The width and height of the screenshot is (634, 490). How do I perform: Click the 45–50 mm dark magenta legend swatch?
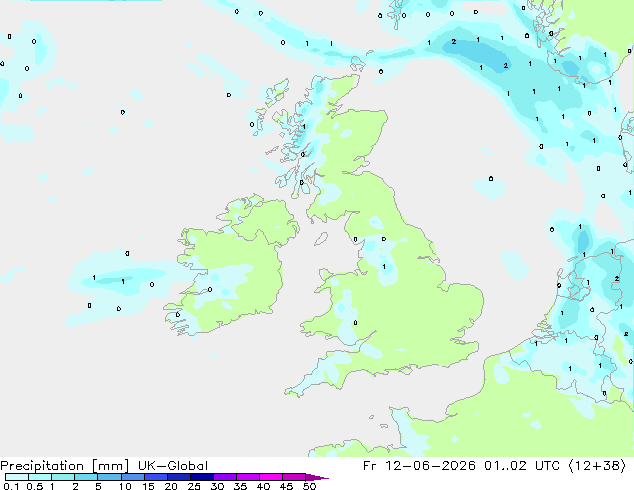click(x=294, y=477)
